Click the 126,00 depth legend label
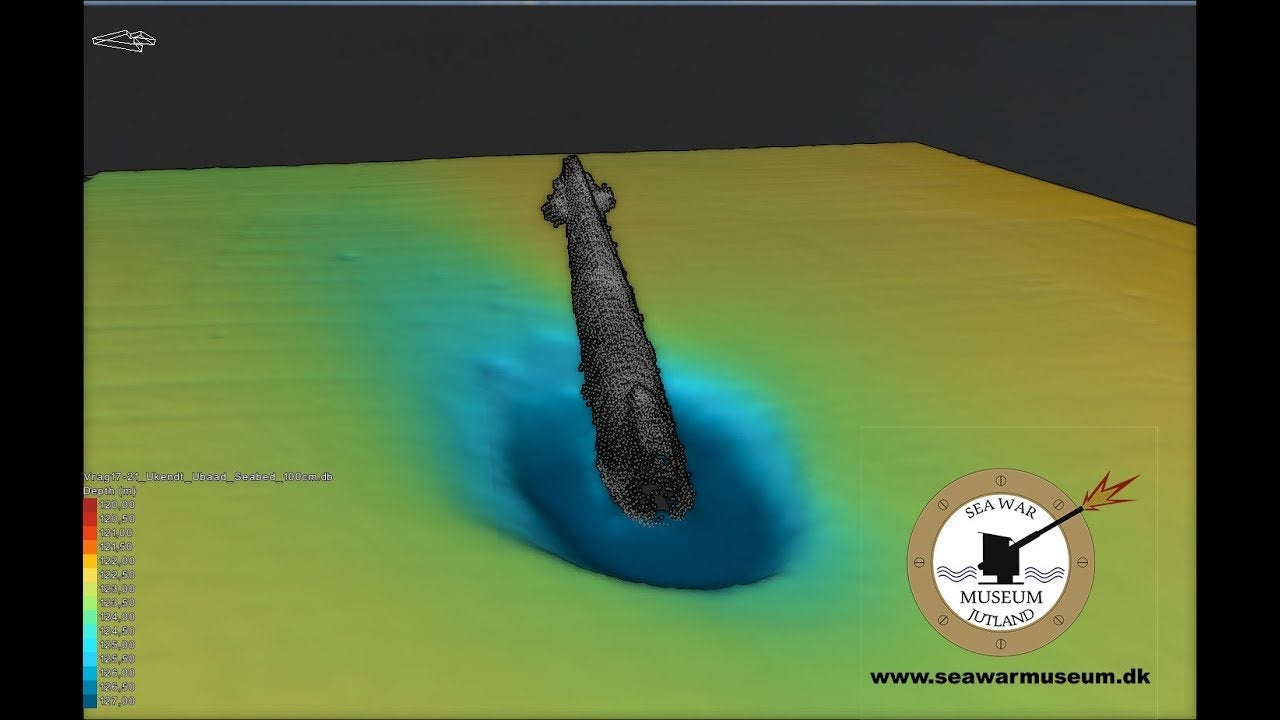1280x720 pixels. coord(117,673)
